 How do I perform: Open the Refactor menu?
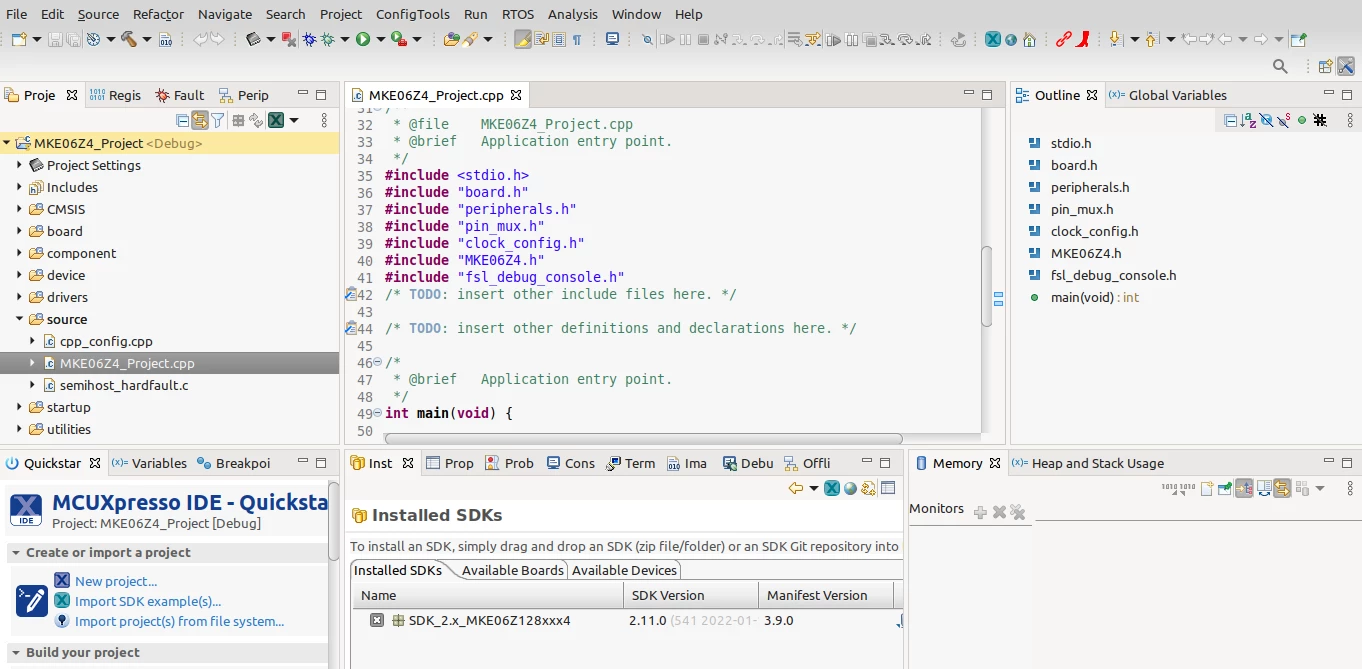[x=158, y=14]
